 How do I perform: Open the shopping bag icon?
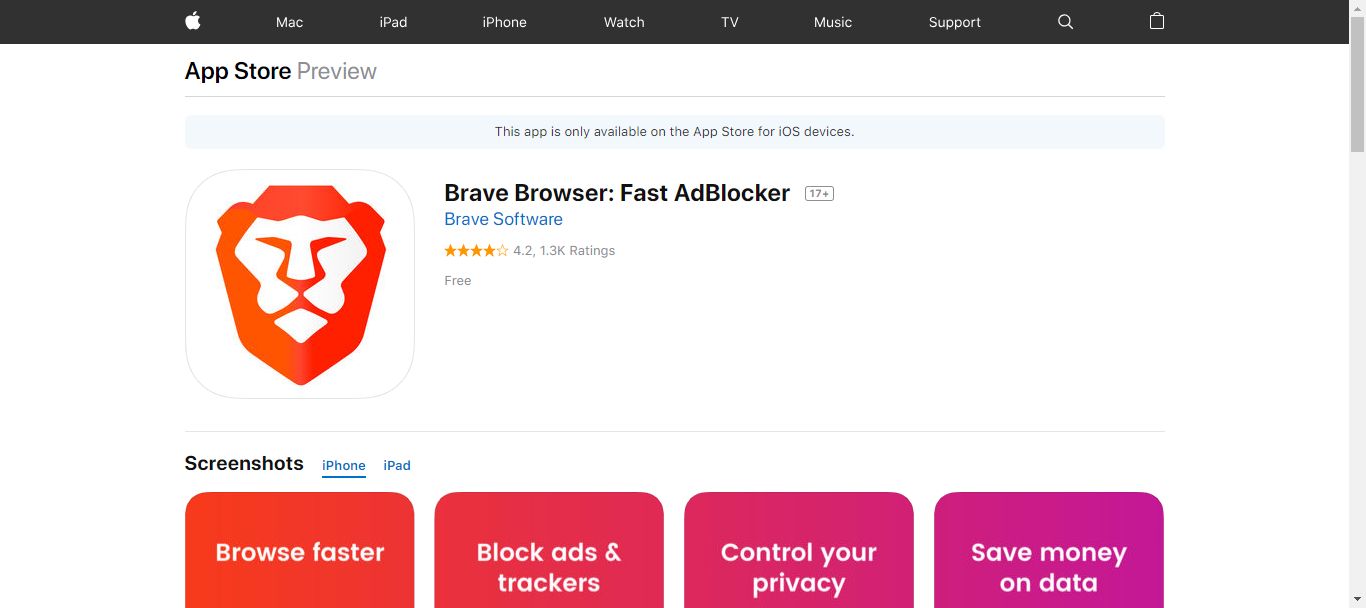pyautogui.click(x=1157, y=21)
